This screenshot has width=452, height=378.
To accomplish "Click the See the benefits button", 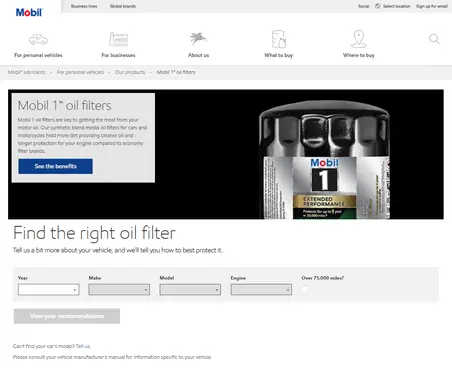I will point(55,166).
